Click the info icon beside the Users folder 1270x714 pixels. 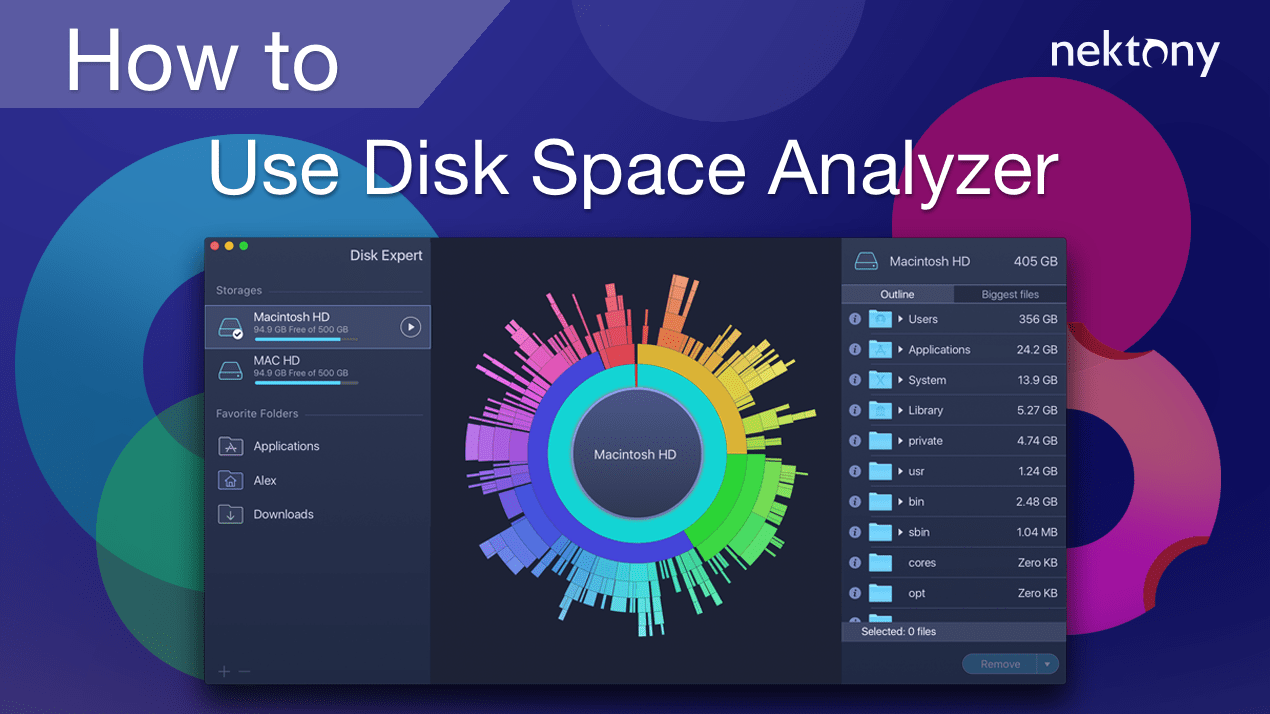tap(855, 319)
